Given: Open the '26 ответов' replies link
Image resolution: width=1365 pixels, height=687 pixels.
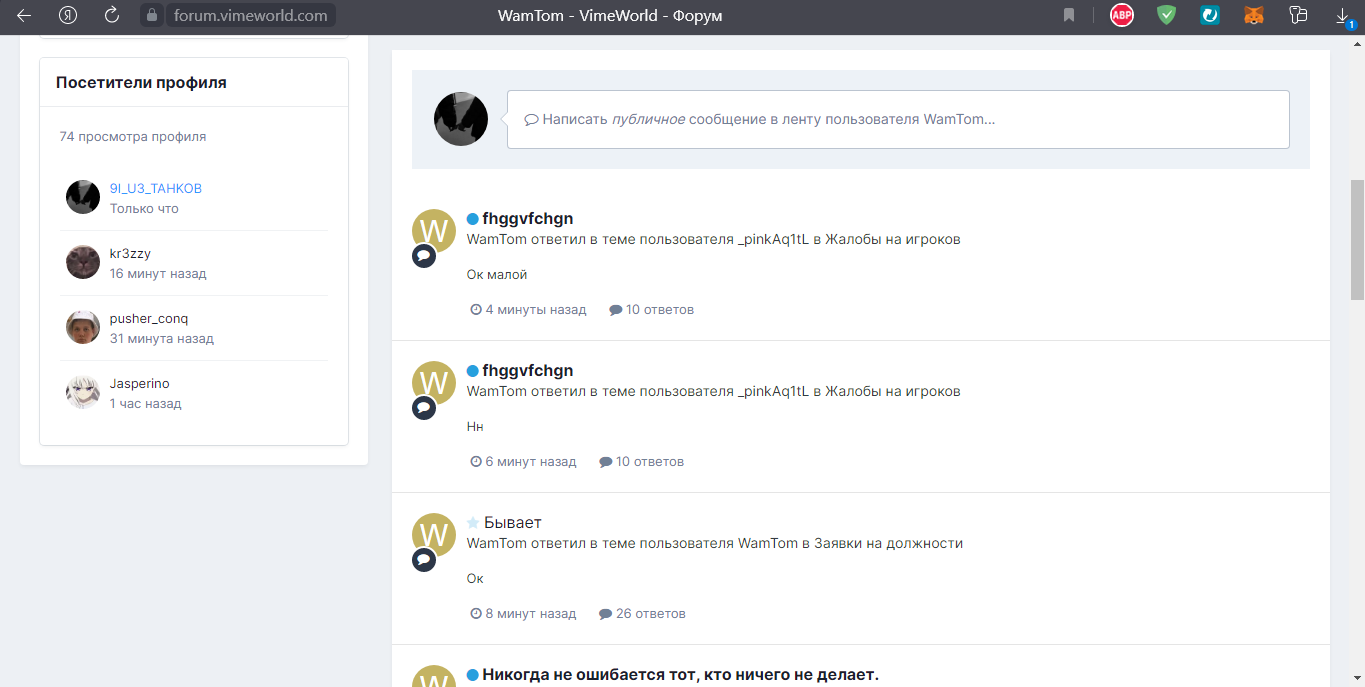Looking at the screenshot, I should pos(651,613).
